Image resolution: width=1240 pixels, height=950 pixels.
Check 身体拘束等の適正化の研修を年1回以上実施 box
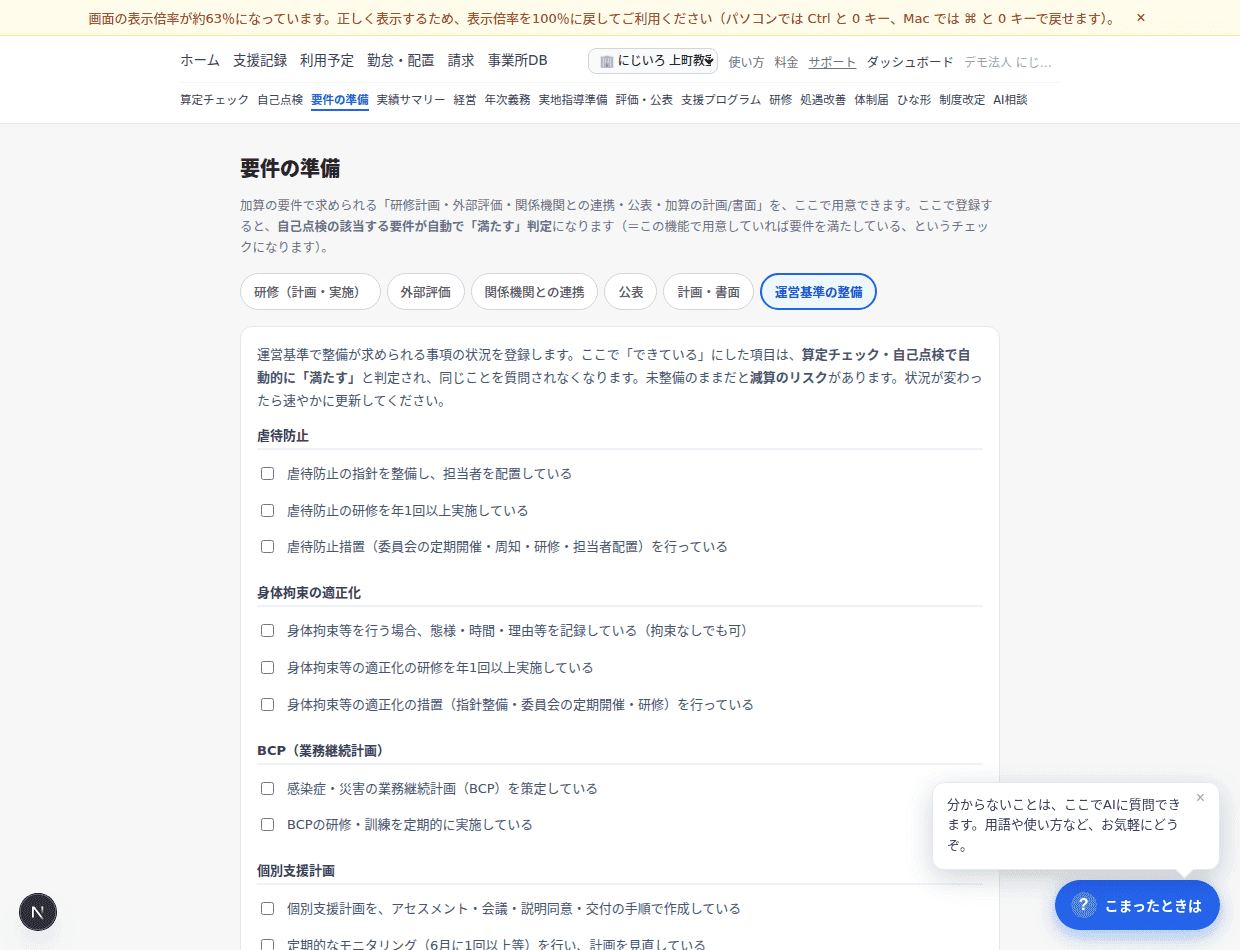(x=267, y=668)
